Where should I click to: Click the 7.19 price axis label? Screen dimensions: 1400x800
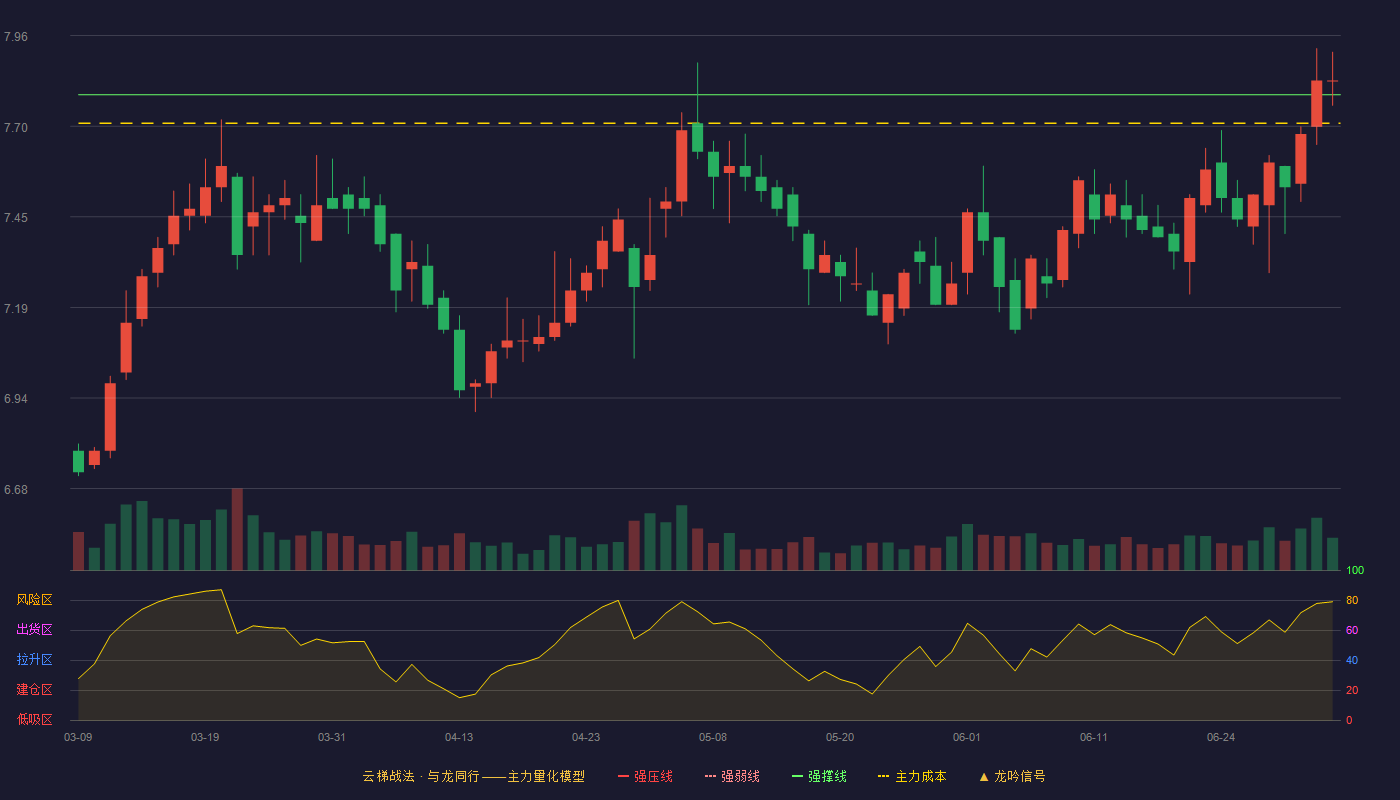tap(16, 309)
